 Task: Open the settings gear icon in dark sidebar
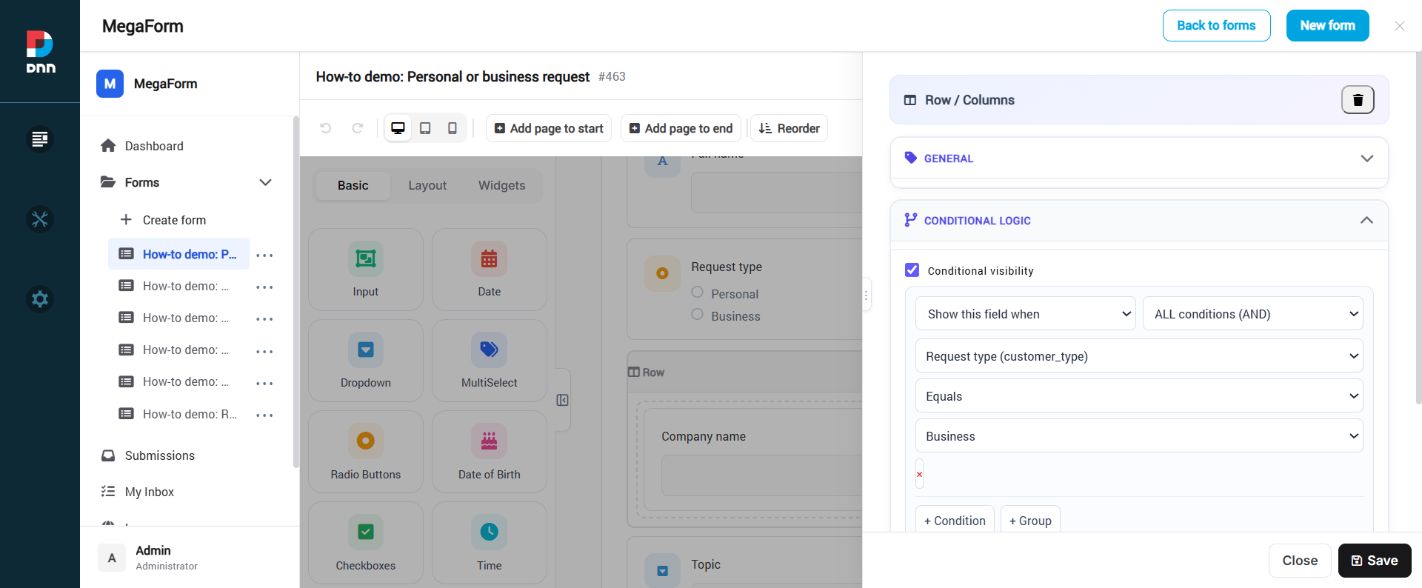pyautogui.click(x=40, y=299)
